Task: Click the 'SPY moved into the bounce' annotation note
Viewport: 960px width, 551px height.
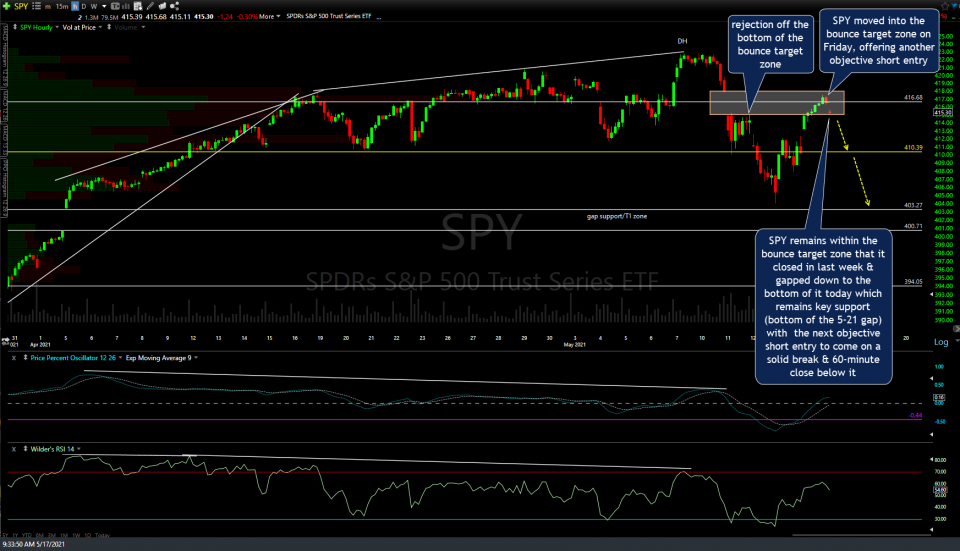Action: [878, 40]
